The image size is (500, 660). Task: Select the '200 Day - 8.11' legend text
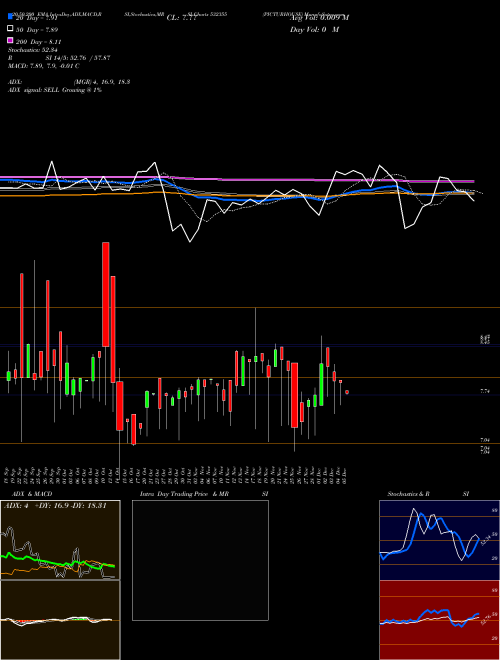tap(39, 42)
